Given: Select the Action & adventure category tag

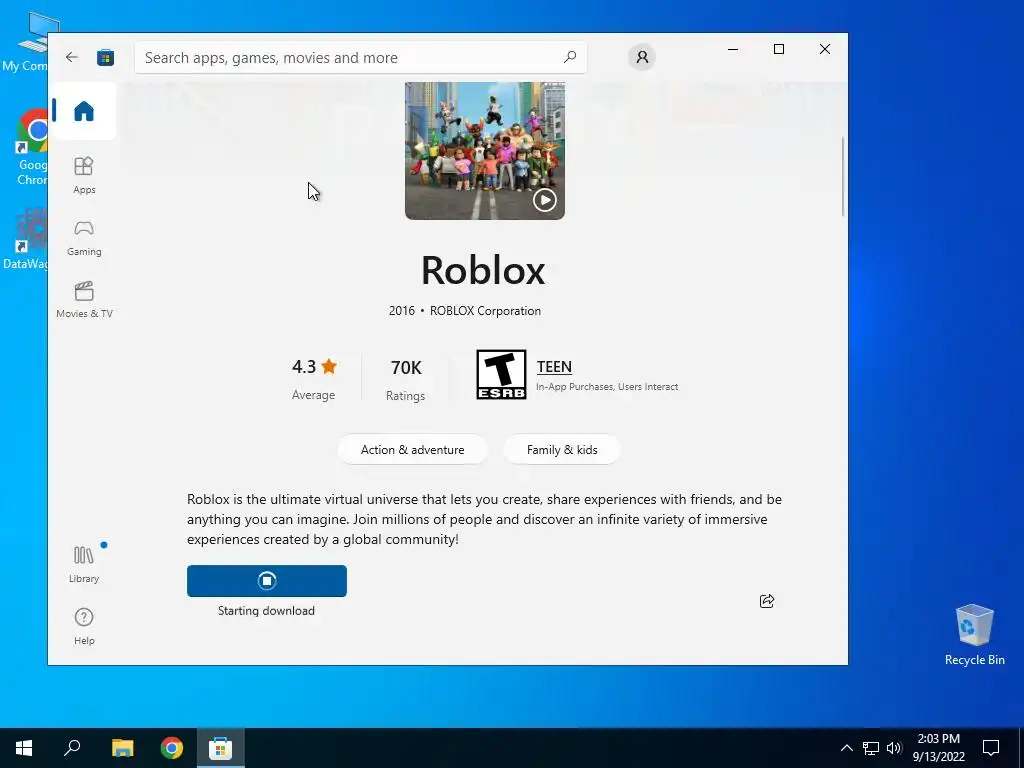Looking at the screenshot, I should coord(412,449).
